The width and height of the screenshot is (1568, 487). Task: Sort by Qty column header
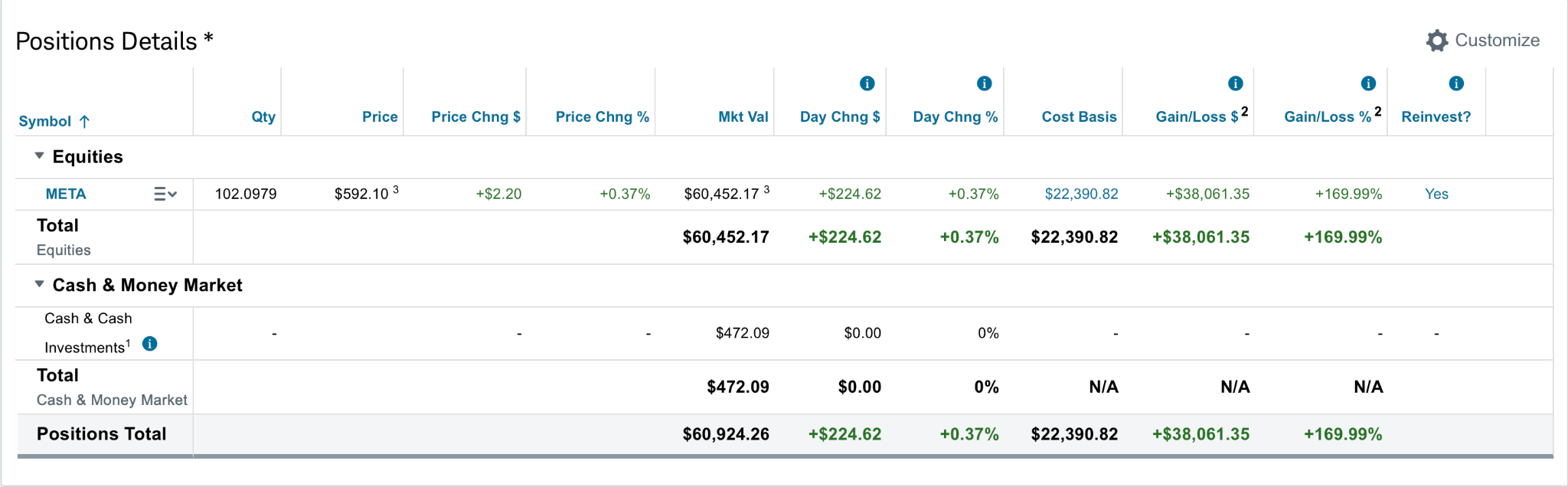263,117
